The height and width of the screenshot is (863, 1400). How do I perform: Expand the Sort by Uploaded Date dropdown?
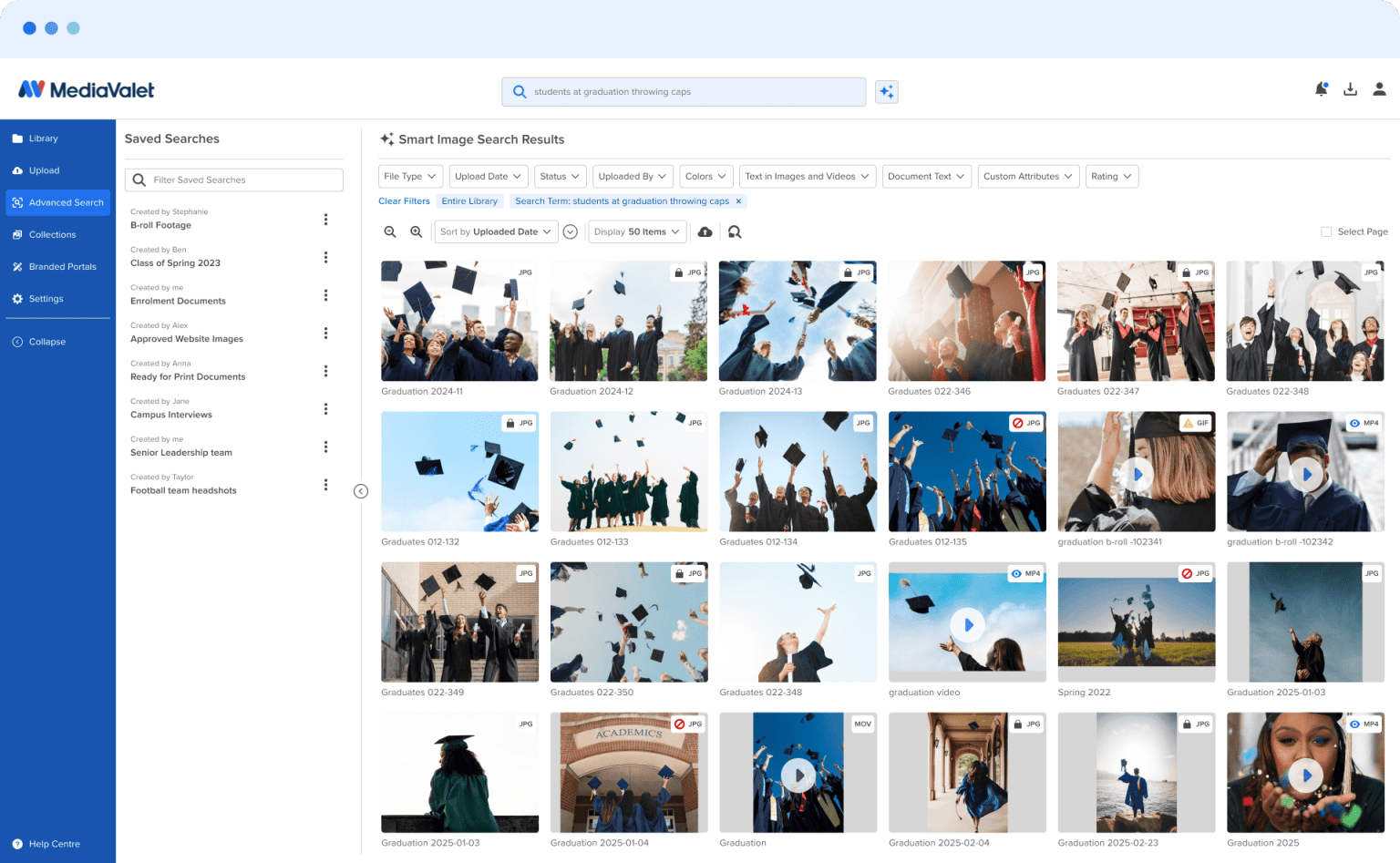pos(496,231)
